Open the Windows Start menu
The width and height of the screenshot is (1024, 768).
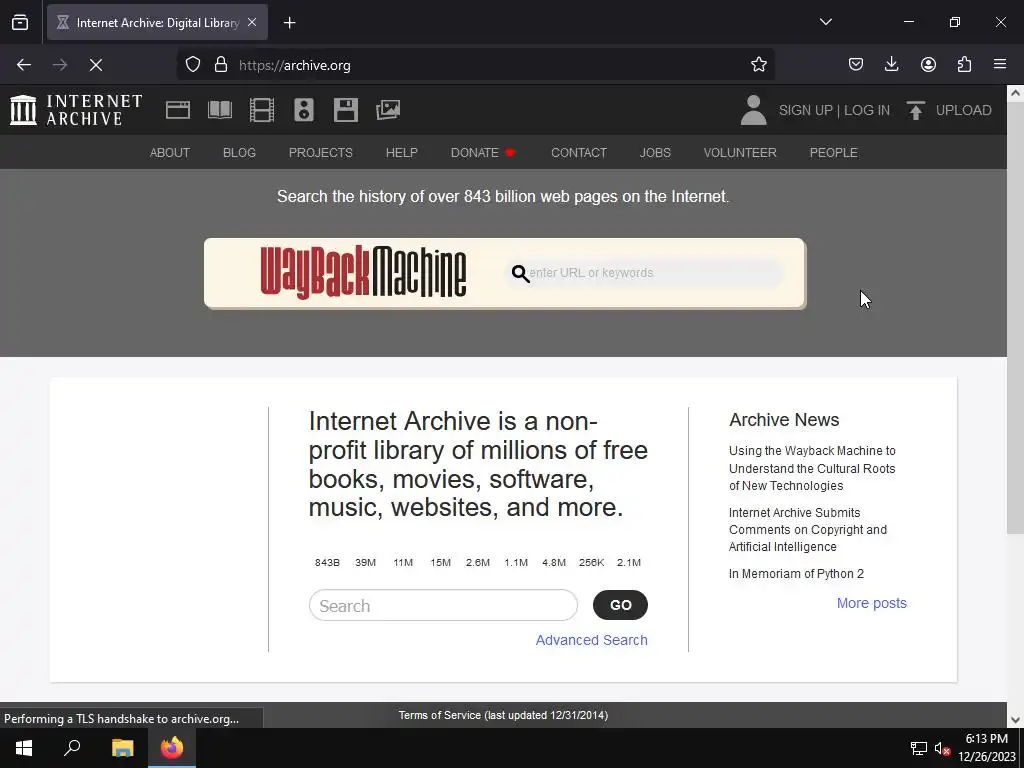[24, 748]
